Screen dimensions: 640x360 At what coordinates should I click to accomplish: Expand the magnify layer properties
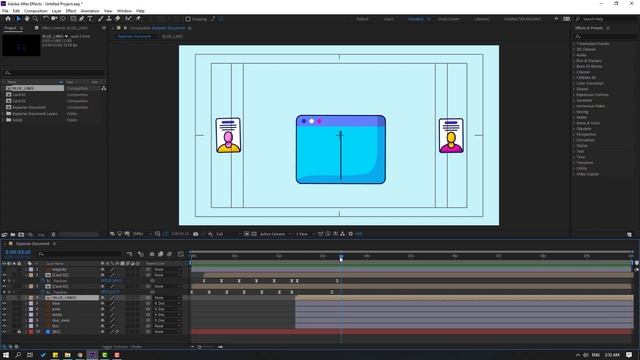tap(26, 269)
